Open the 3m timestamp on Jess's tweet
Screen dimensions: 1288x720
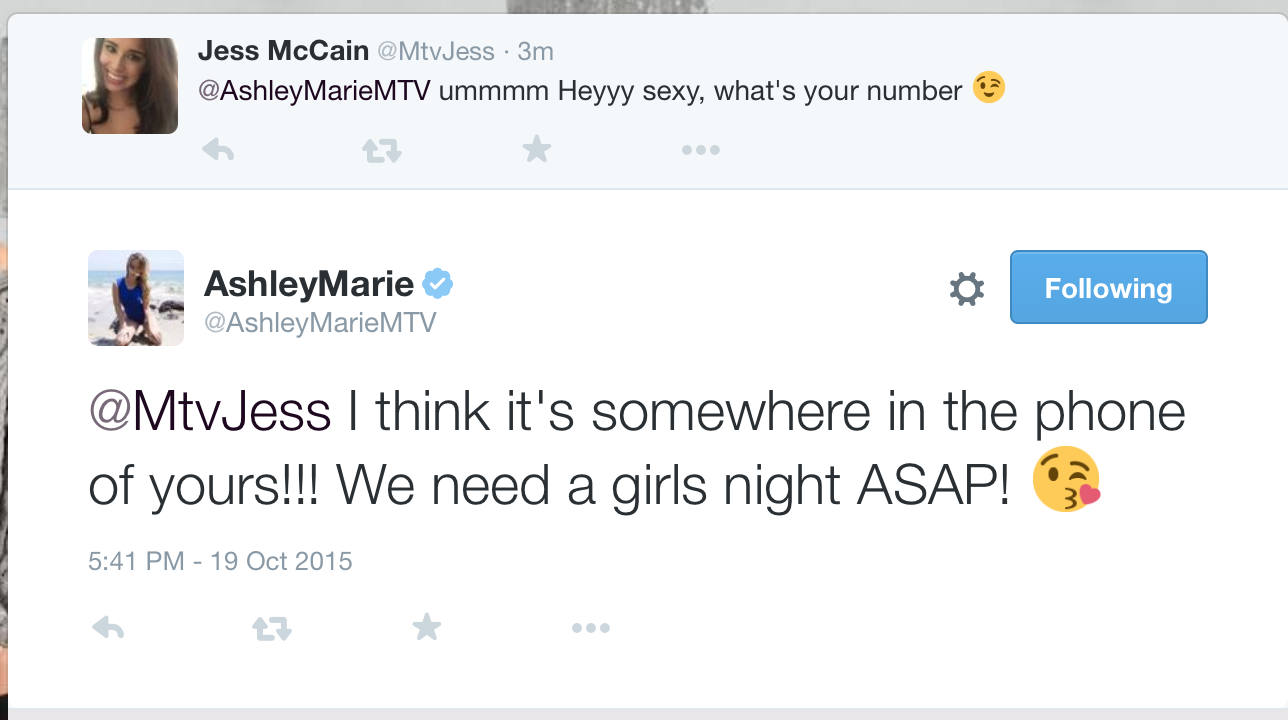click(x=535, y=51)
